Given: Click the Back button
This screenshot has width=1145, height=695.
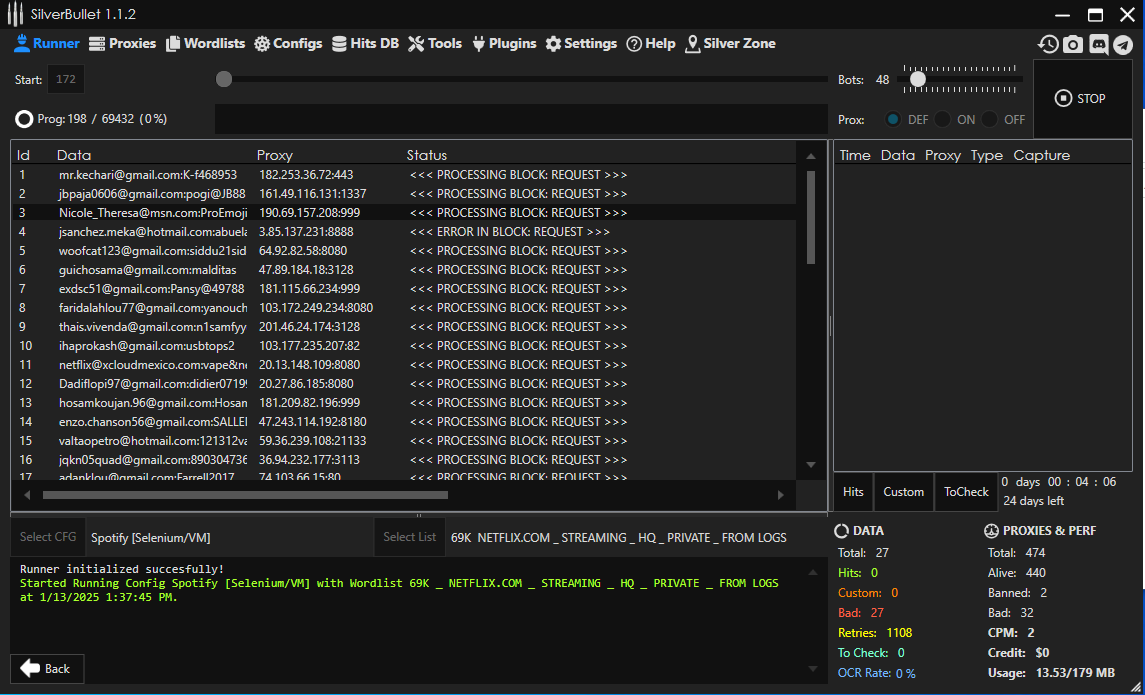Looking at the screenshot, I should (47, 668).
